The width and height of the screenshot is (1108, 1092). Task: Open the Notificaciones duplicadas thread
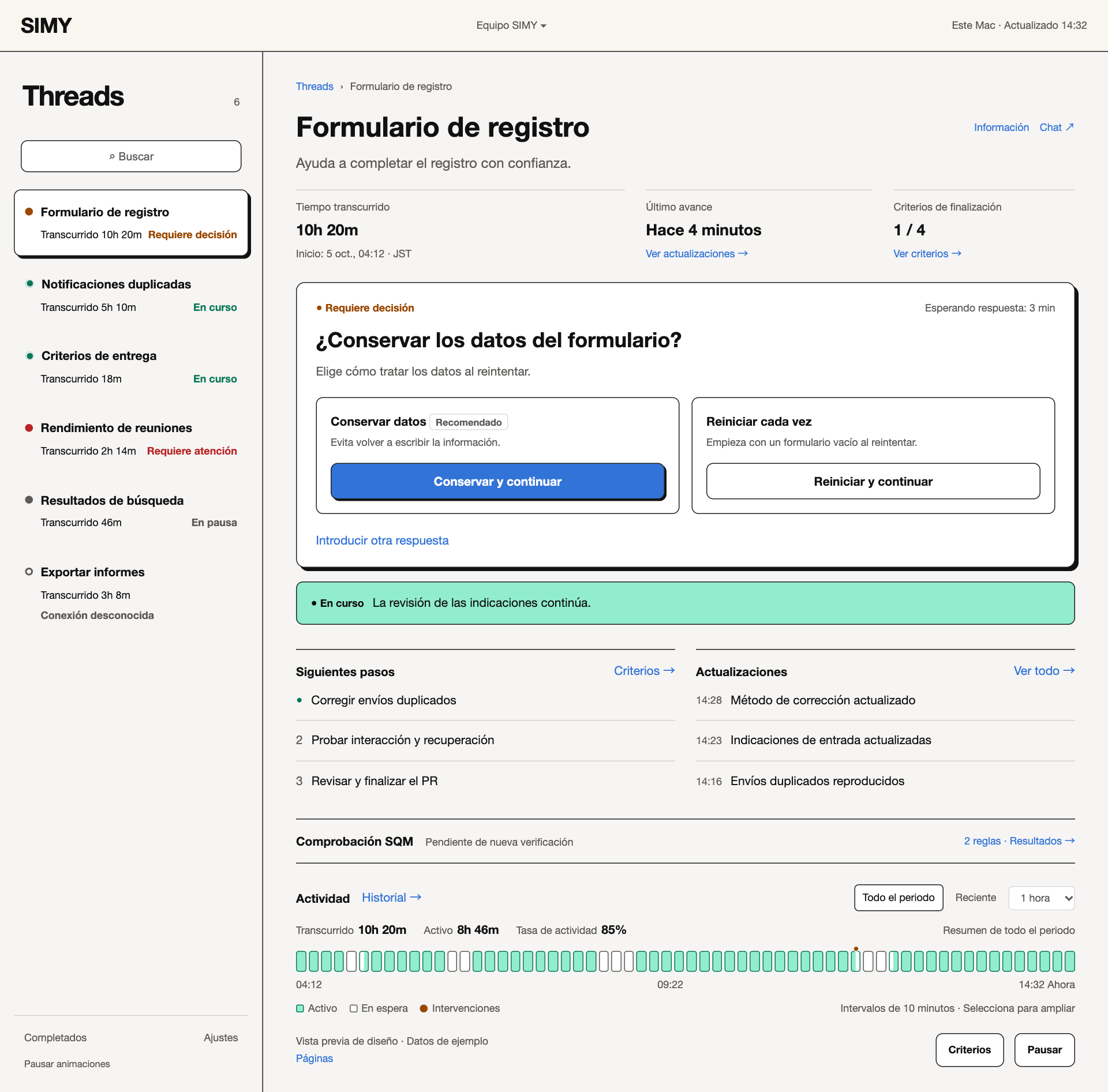click(131, 295)
